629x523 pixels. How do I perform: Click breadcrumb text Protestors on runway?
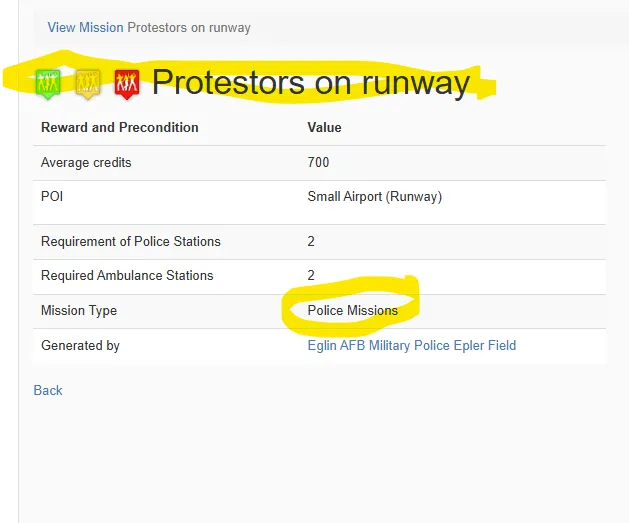(x=189, y=28)
